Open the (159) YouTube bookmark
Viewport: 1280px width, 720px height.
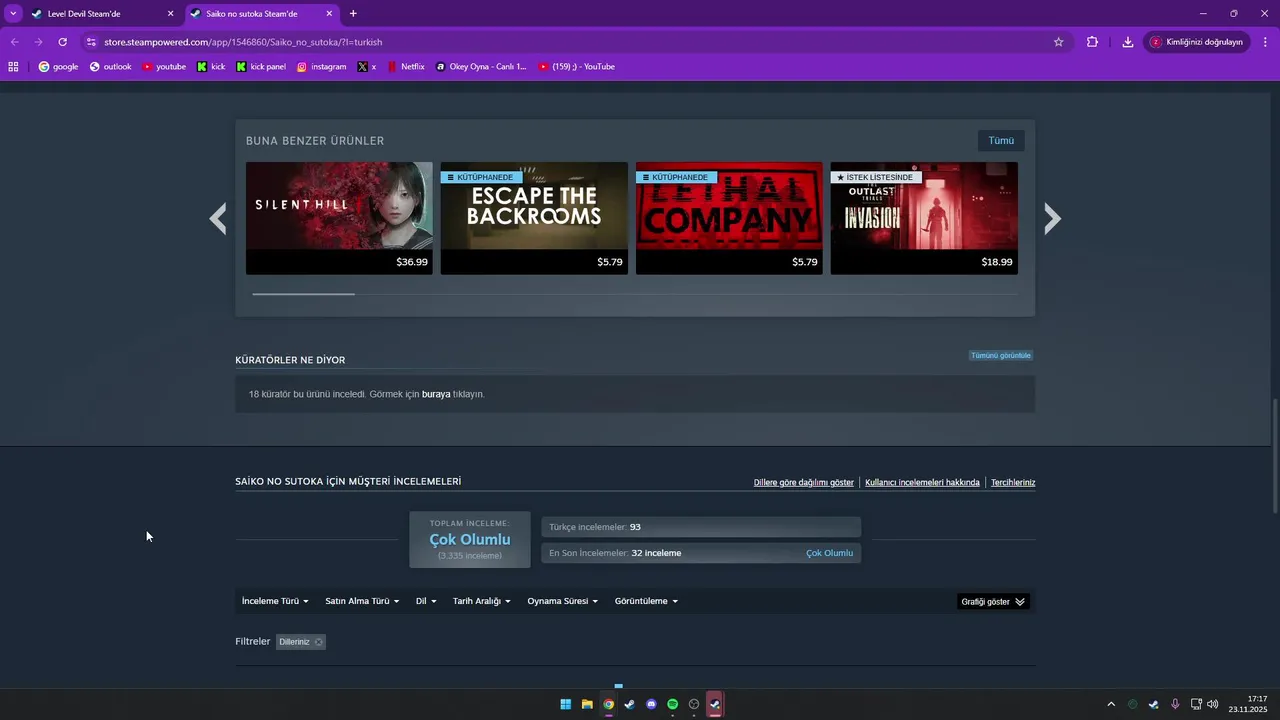pyautogui.click(x=576, y=67)
